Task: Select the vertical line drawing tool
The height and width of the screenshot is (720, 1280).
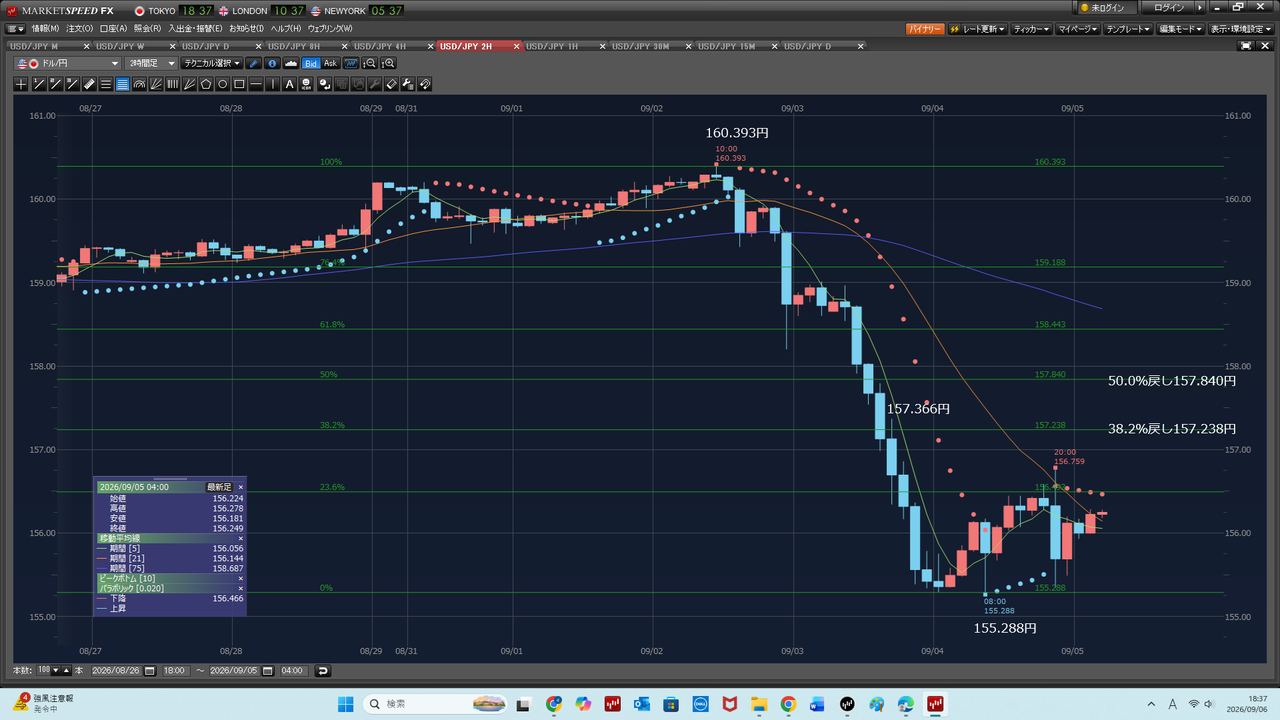Action: click(273, 84)
